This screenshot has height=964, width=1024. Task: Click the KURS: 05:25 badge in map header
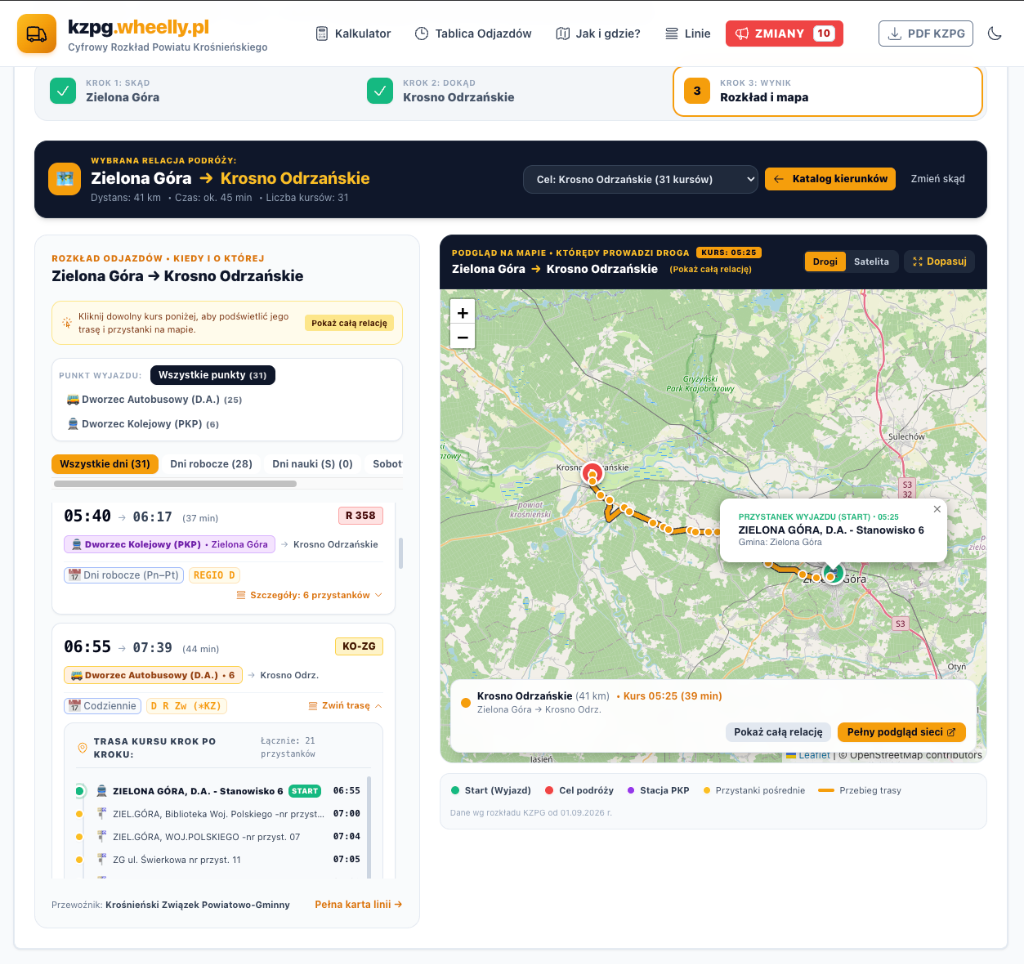729,253
